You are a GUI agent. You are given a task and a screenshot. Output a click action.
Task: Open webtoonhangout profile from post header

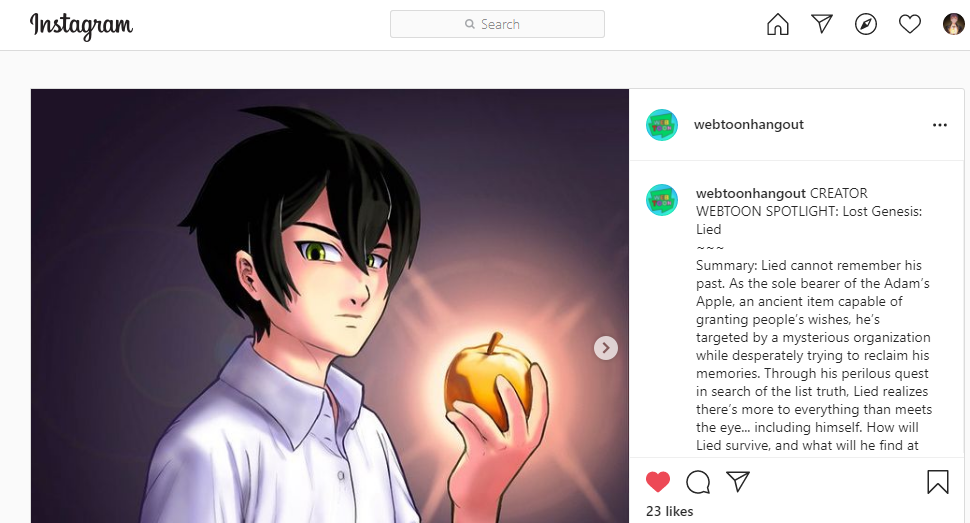coord(749,124)
